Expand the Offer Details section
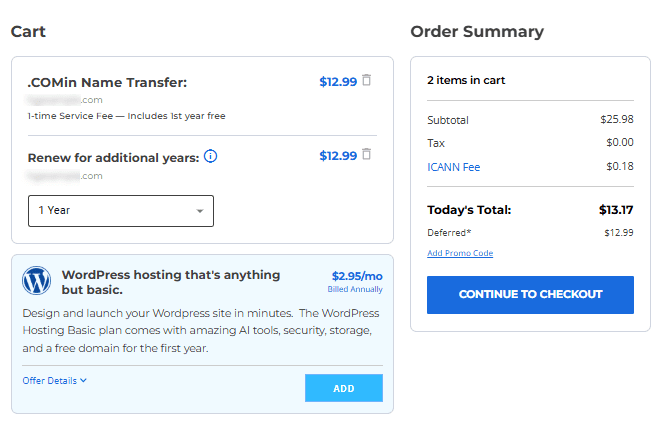 [x=55, y=380]
